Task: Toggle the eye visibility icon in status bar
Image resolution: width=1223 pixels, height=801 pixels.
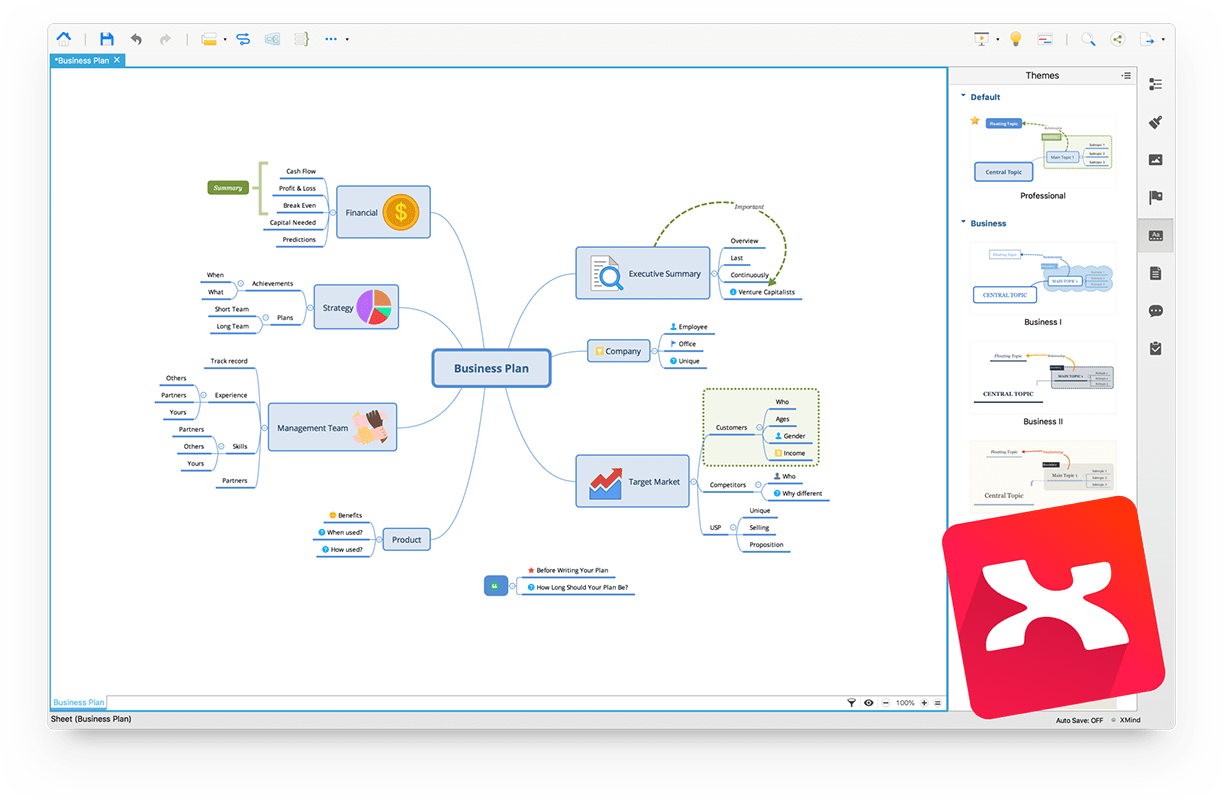Action: (x=868, y=703)
